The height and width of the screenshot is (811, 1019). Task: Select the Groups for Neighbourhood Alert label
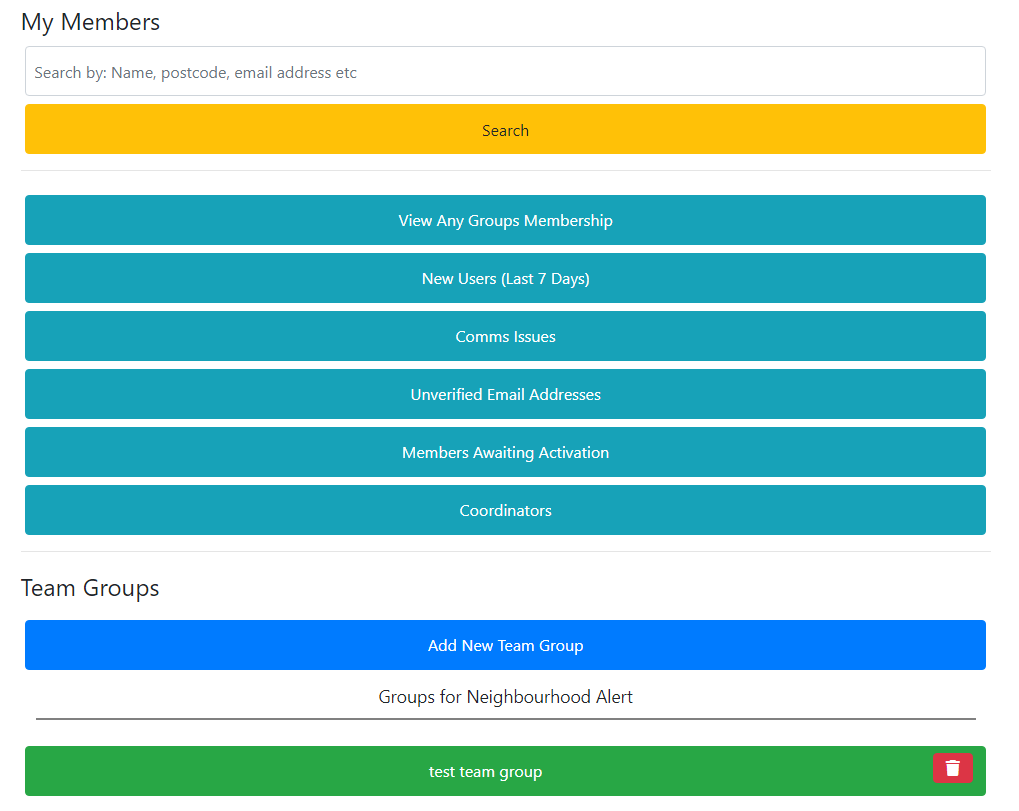(505, 697)
